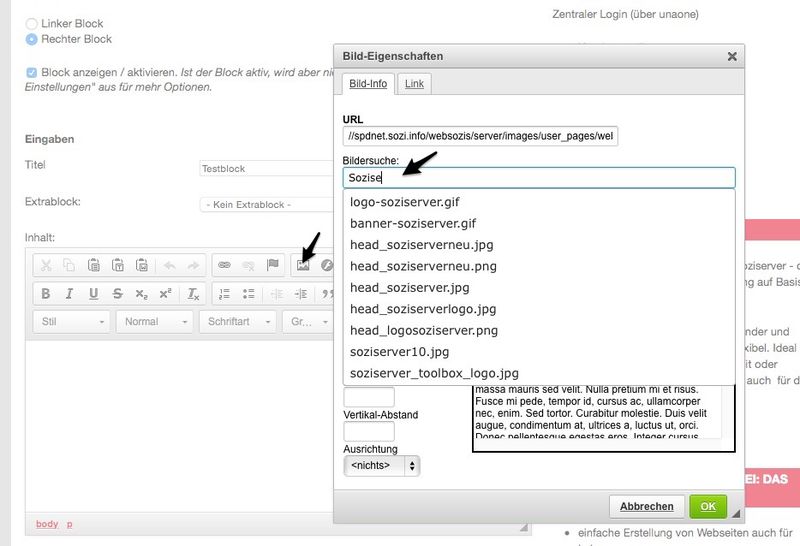Screen dimensions: 800x546
Task: Toggle bold formatting in editor
Action: pyautogui.click(x=45, y=294)
